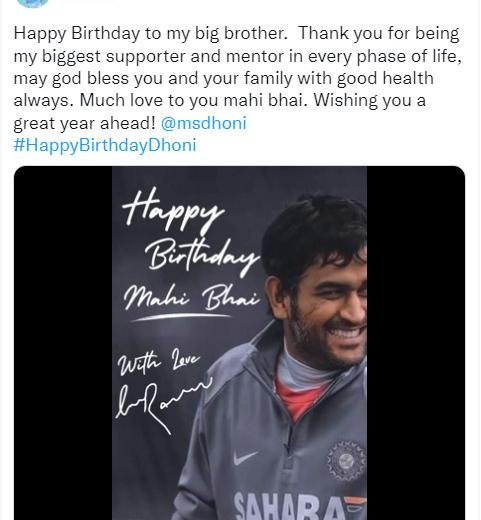Viewport: 481px width, 520px height.
Task: Click the round team crest emblem on jacket
Action: 345,460
